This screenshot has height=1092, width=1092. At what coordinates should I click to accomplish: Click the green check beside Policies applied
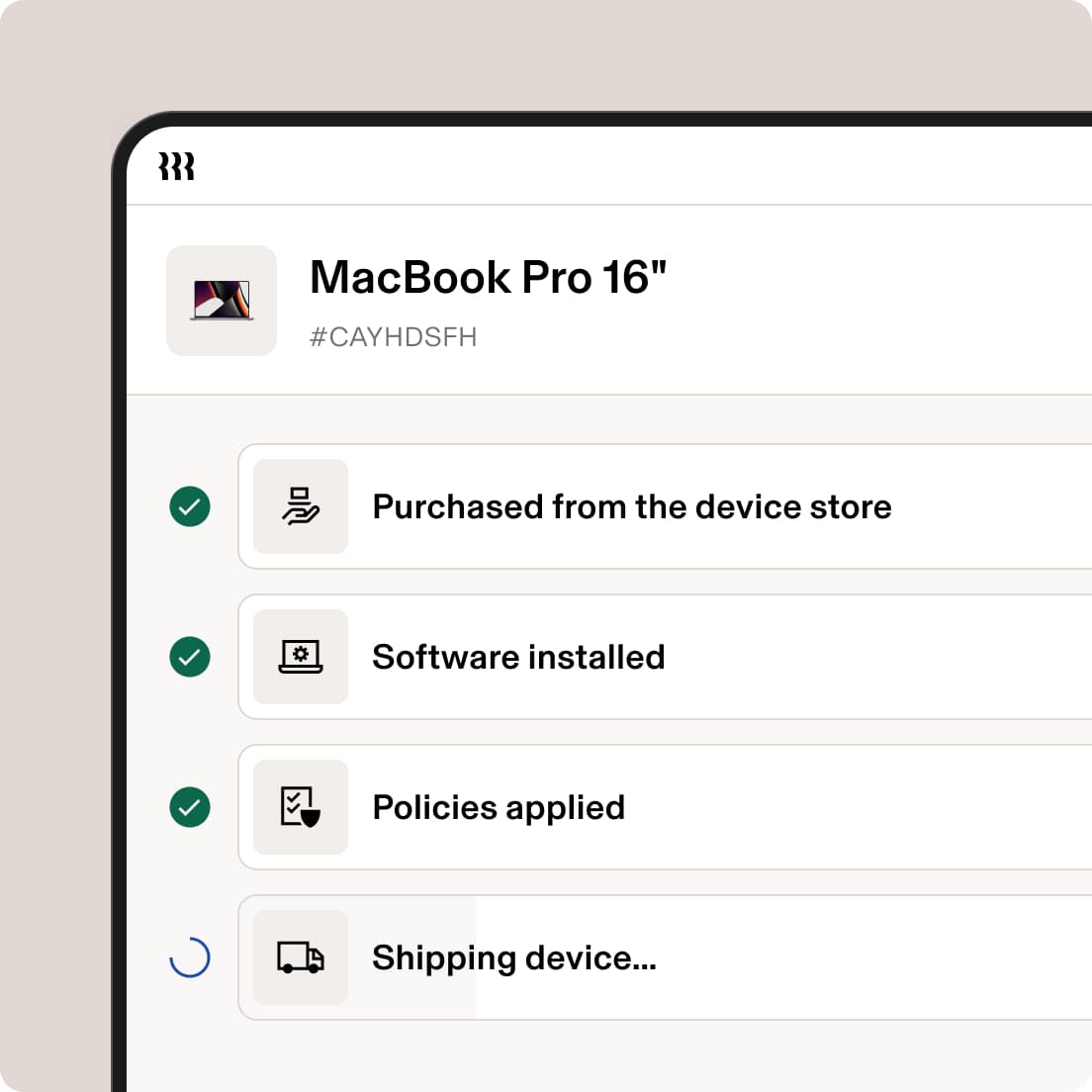(190, 807)
